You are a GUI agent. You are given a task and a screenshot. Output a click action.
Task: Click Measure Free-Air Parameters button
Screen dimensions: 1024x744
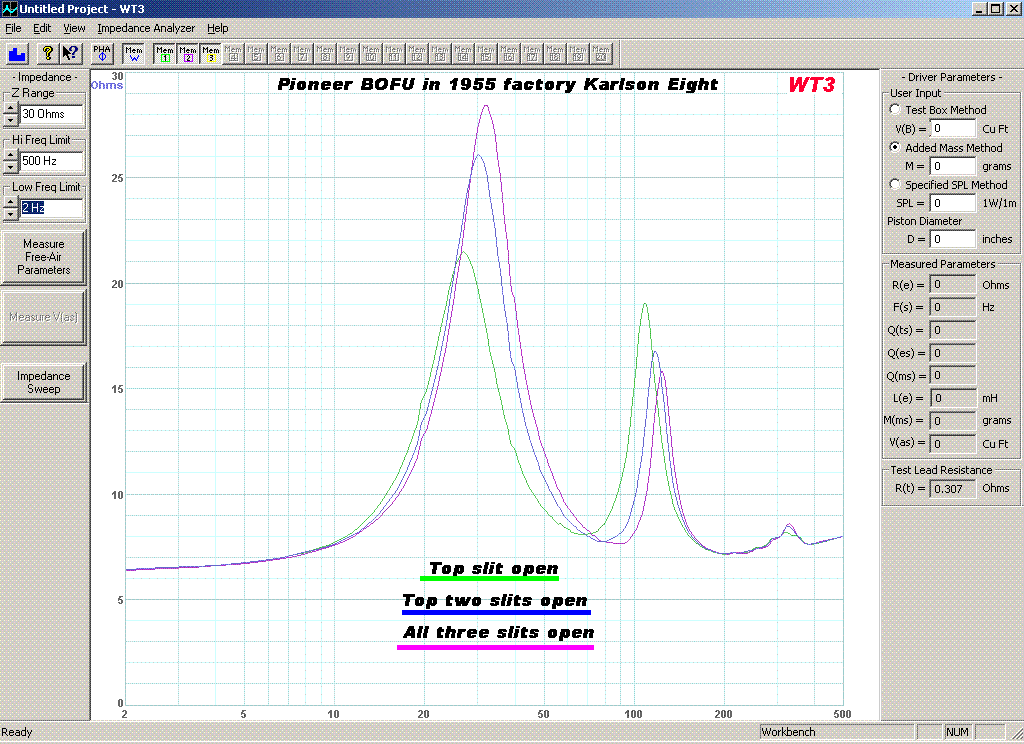(43, 257)
